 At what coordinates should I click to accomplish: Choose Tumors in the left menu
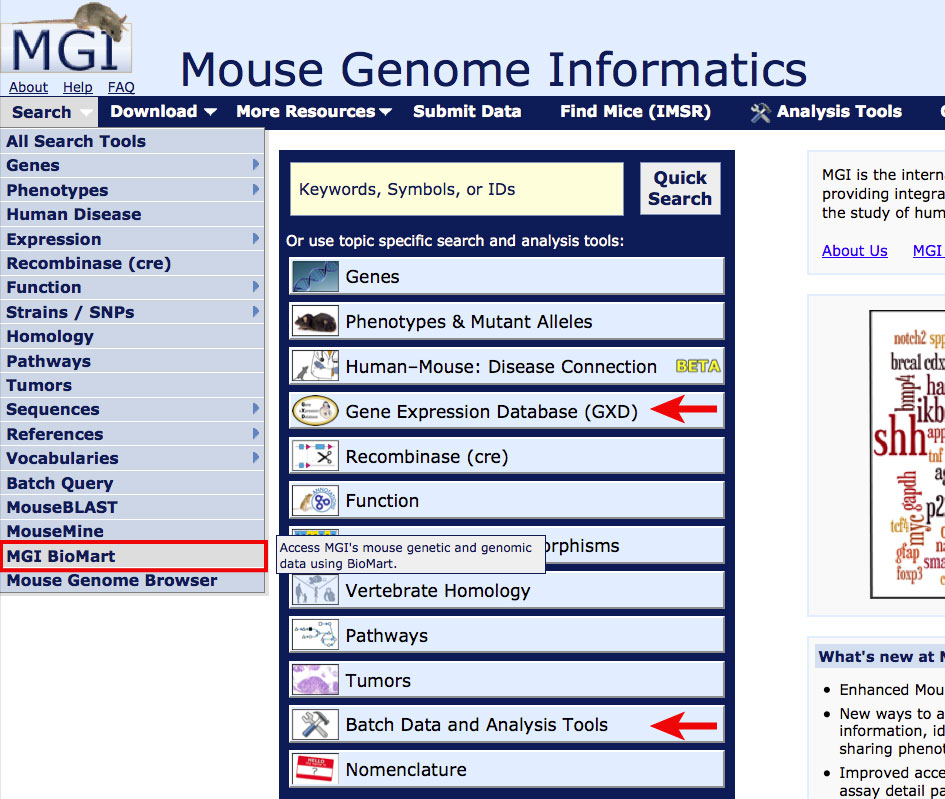[132, 385]
